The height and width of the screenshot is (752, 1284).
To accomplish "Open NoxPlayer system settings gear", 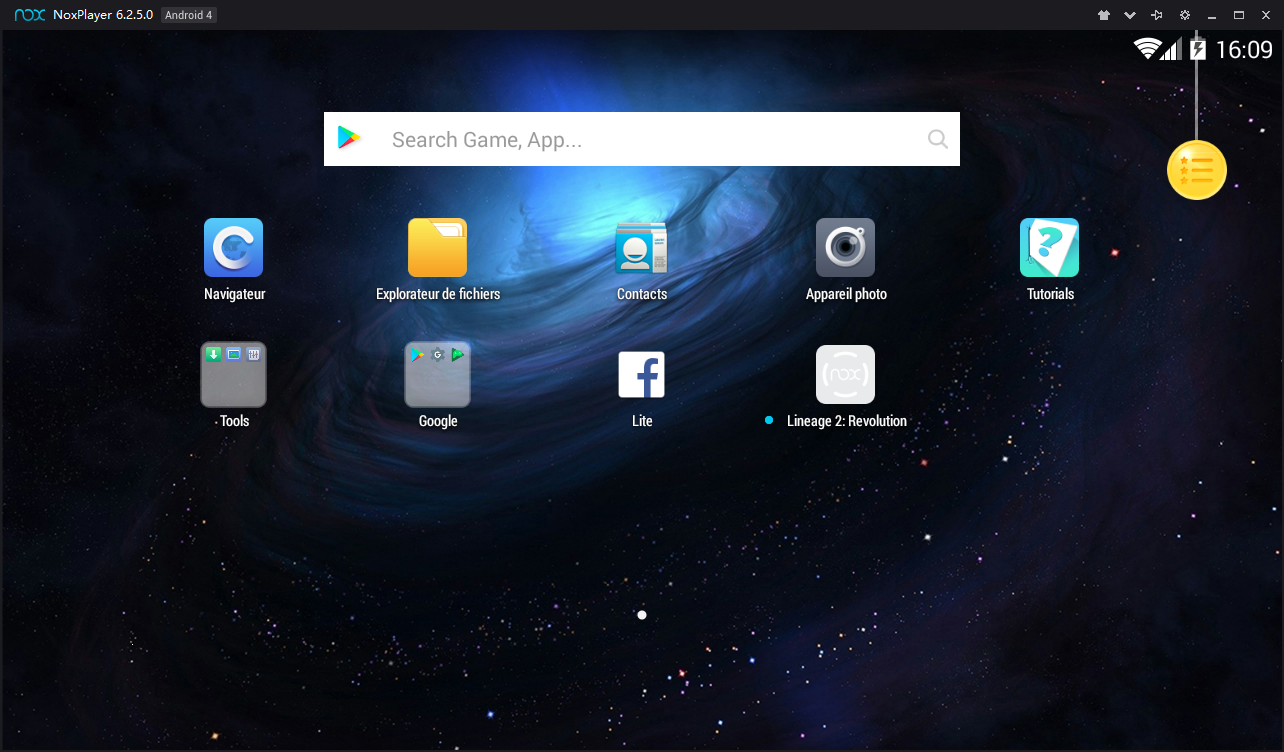I will coord(1185,15).
